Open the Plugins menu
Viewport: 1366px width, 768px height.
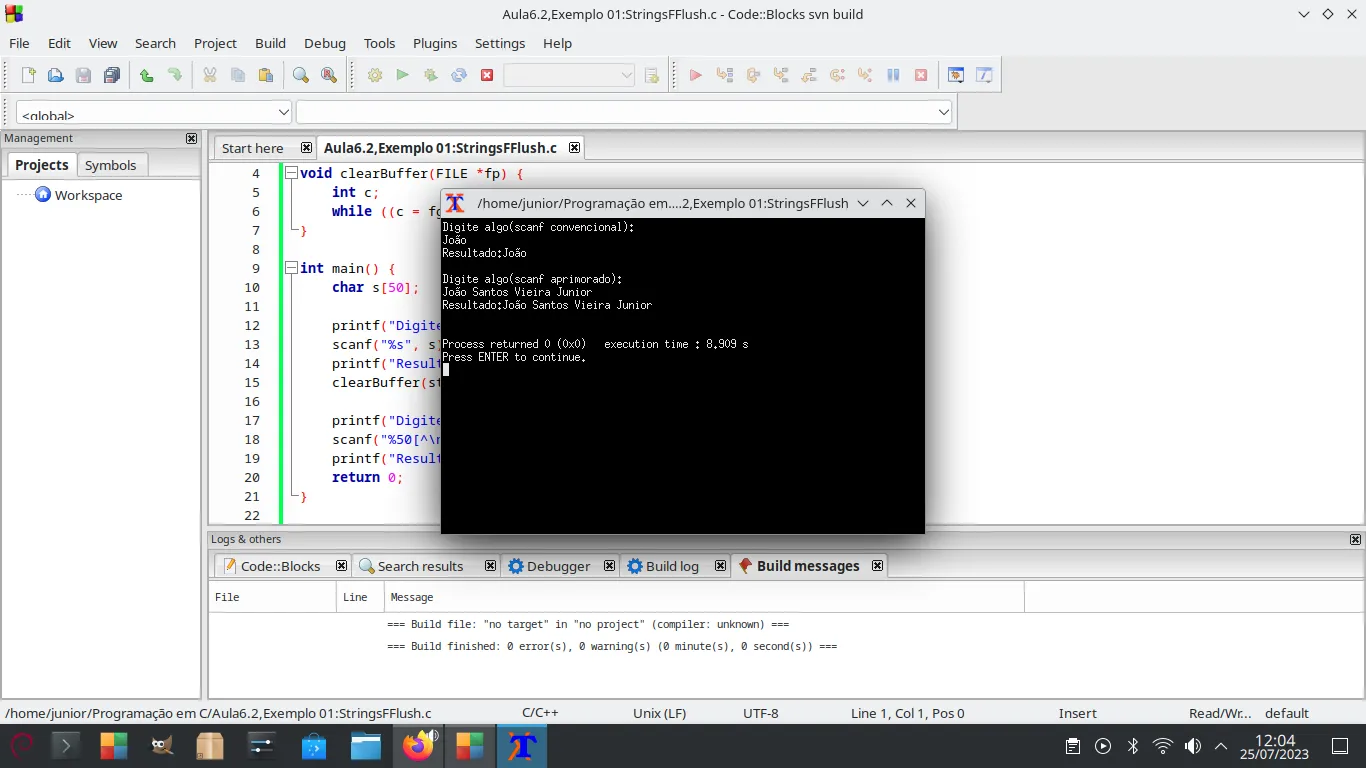(x=434, y=43)
